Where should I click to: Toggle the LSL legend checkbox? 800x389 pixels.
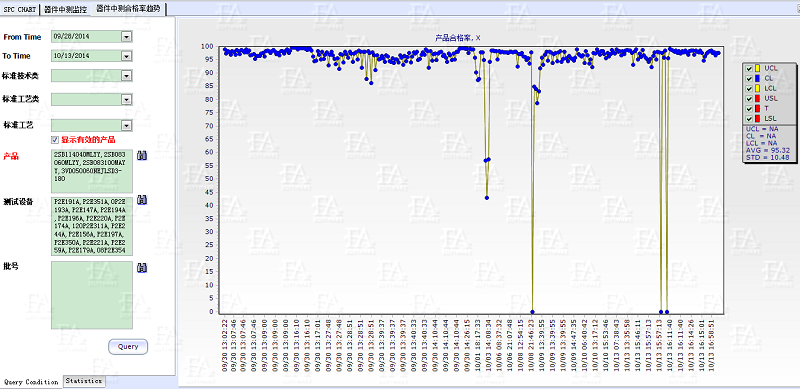748,118
